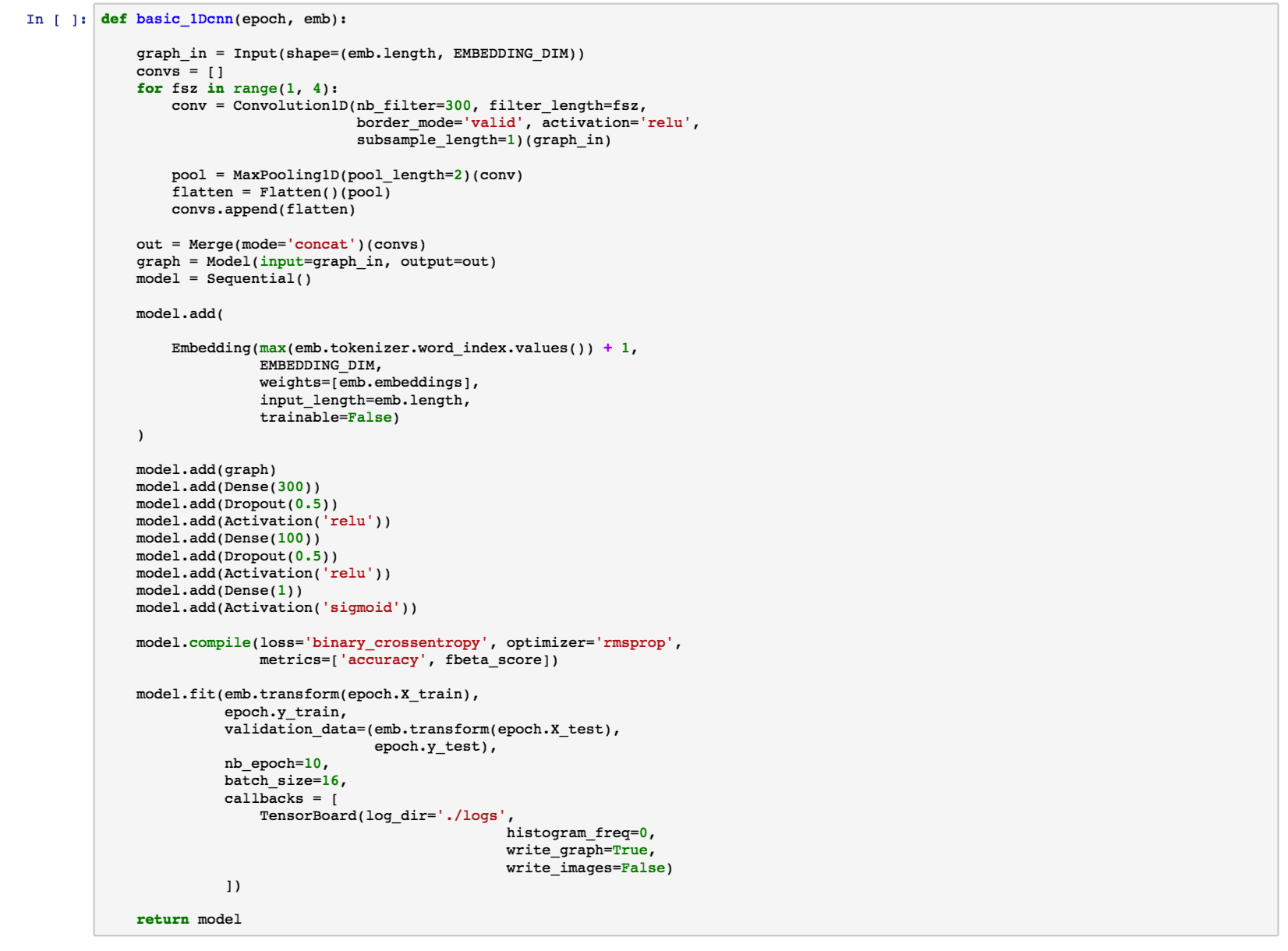
Task: Click the model.add(Dense(300)) line
Action: [228, 487]
